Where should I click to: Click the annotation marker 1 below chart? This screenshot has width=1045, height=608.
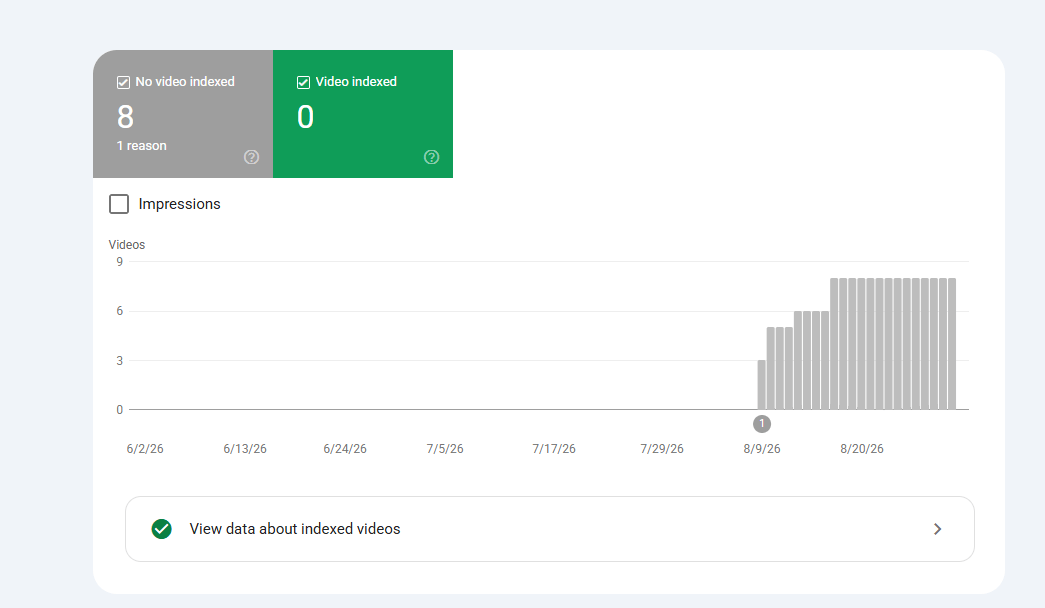(x=762, y=423)
